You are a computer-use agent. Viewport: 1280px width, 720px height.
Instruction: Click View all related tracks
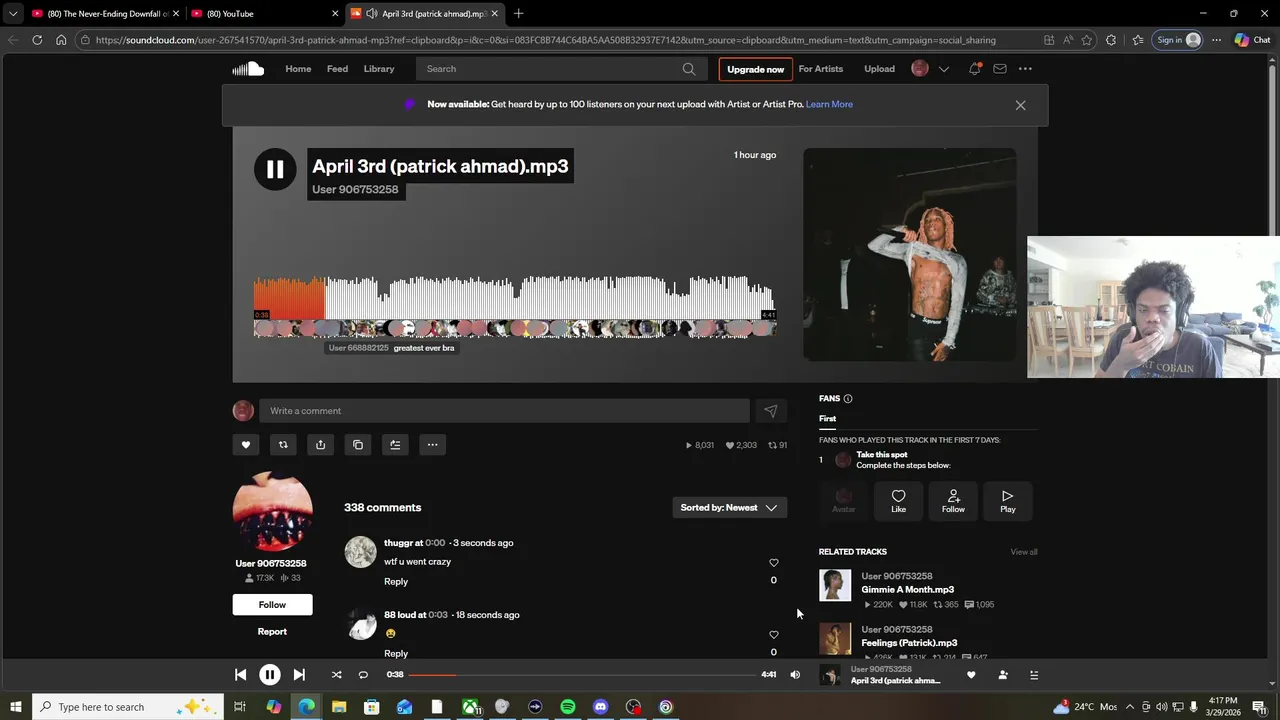coord(1024,552)
